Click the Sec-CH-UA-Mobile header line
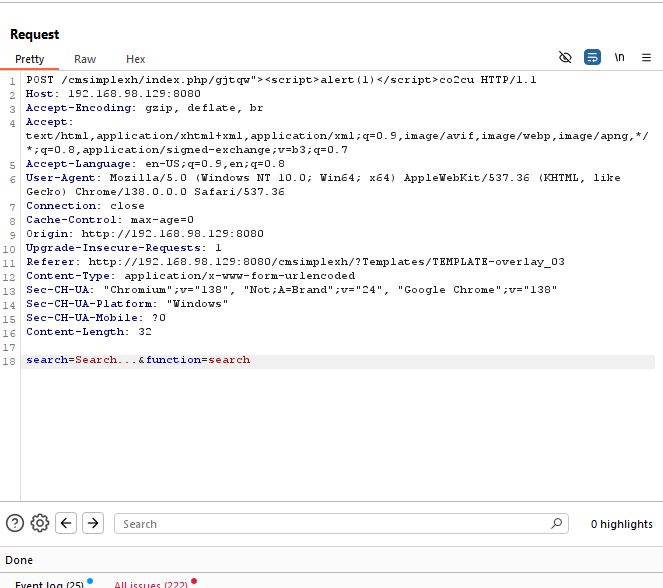 [x=96, y=317]
